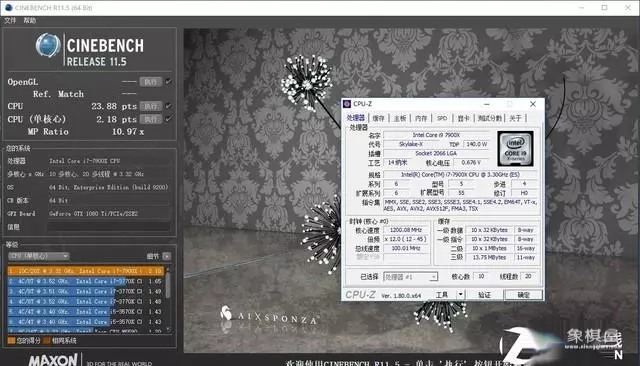The height and width of the screenshot is (366, 640).
Task: Click the Cinebench title bar app icon
Action: coord(8,7)
